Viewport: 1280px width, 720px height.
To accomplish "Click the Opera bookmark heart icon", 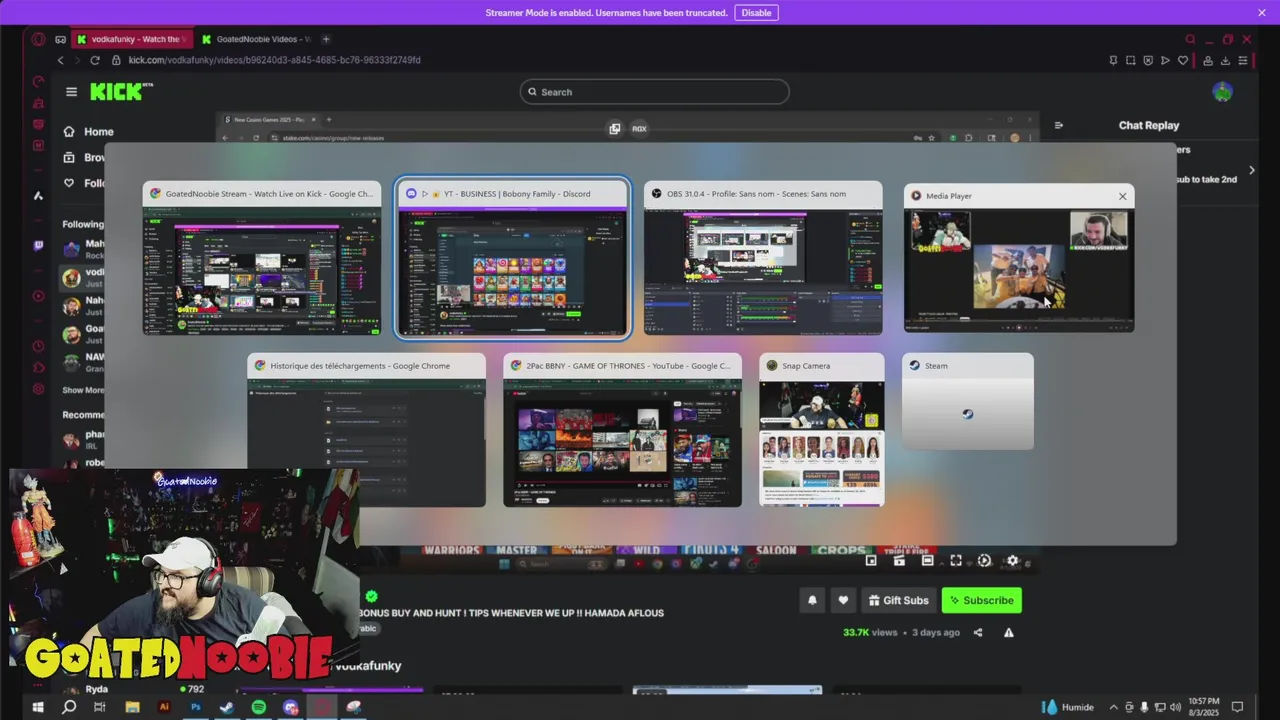I will [1183, 60].
